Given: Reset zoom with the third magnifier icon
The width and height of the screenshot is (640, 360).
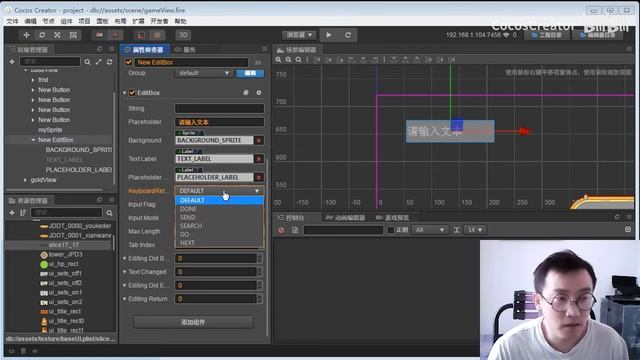Looking at the screenshot, I should [x=298, y=60].
